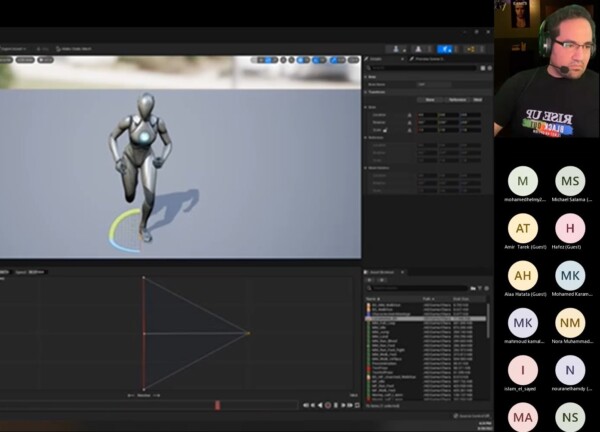This screenshot has width=600, height=432.
Task: Collapse the Mesh Relative section
Action: (x=367, y=169)
